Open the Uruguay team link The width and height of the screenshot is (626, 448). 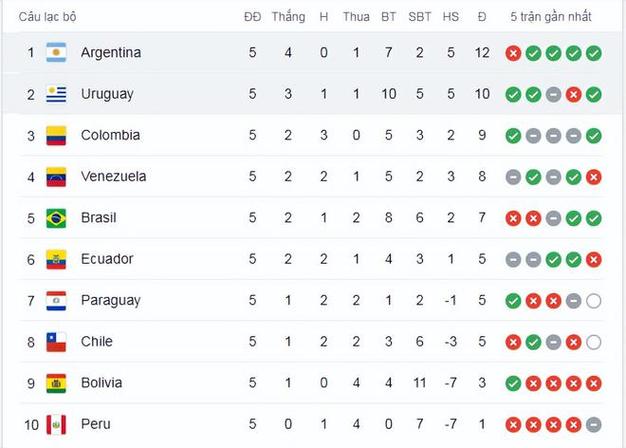point(107,94)
